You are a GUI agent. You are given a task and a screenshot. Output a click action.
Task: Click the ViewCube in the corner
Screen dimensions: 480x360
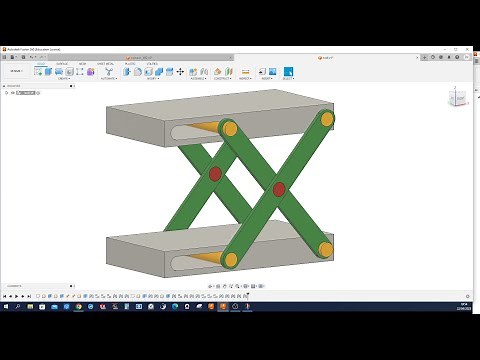pyautogui.click(x=458, y=98)
